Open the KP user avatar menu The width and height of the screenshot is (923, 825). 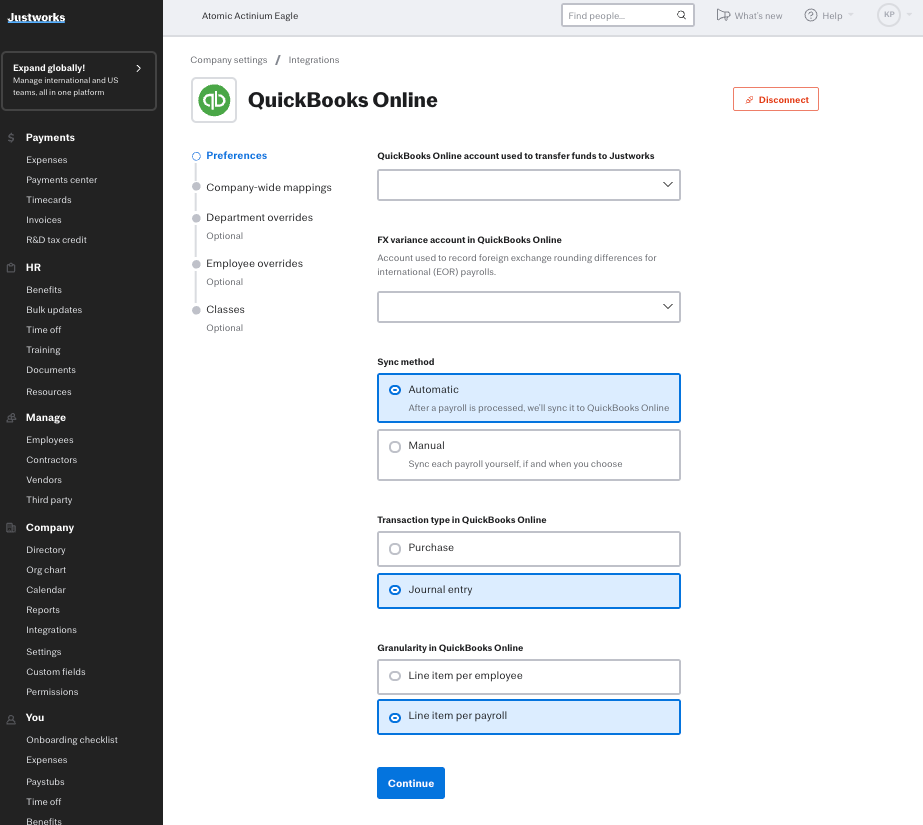pyautogui.click(x=889, y=15)
